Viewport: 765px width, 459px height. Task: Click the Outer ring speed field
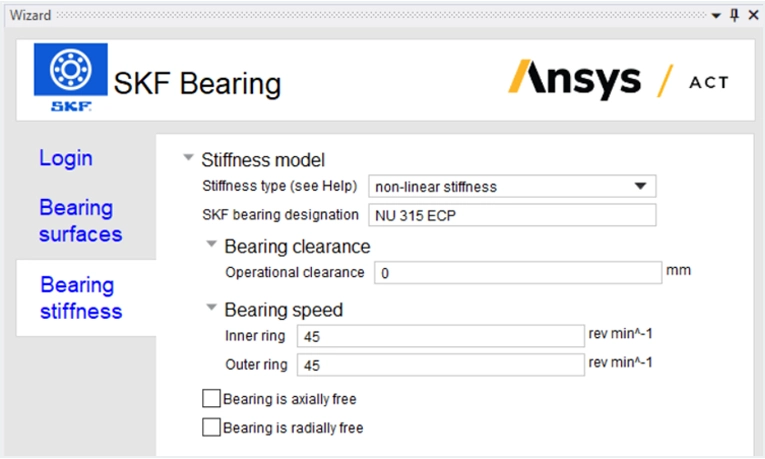click(x=441, y=365)
